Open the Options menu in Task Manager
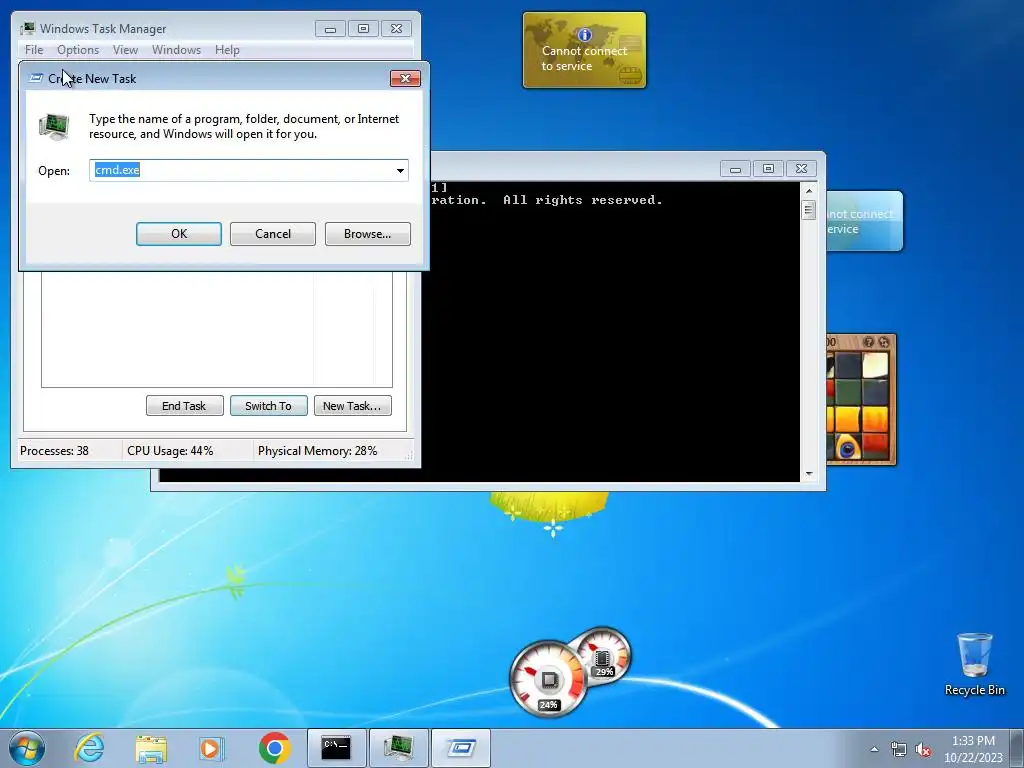This screenshot has height=768, width=1024. tap(78, 50)
